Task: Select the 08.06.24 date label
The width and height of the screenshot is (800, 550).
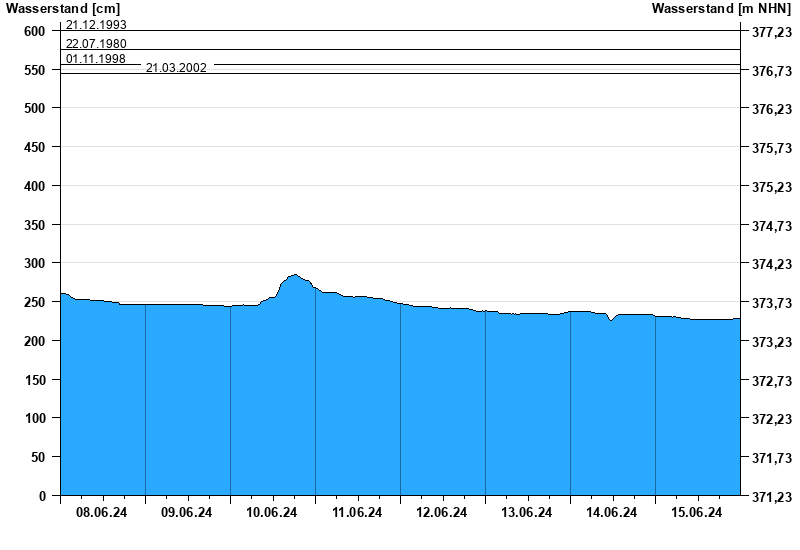Action: pos(102,513)
